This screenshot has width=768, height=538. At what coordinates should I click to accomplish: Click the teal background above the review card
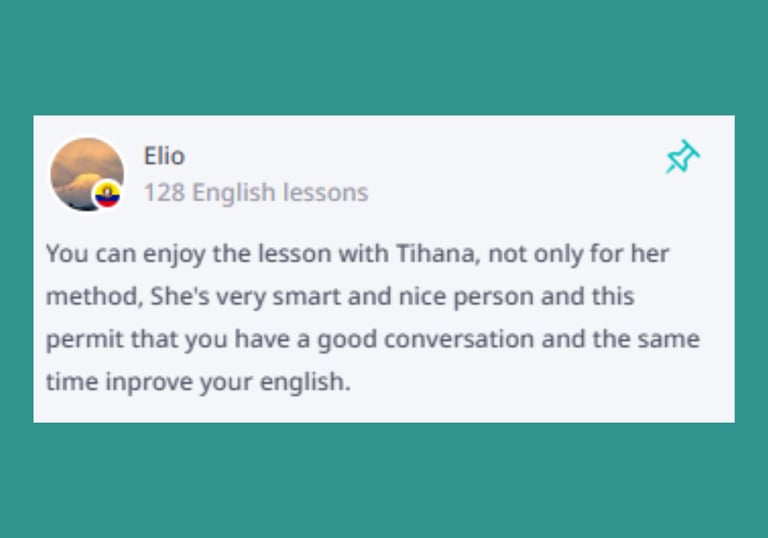384,57
